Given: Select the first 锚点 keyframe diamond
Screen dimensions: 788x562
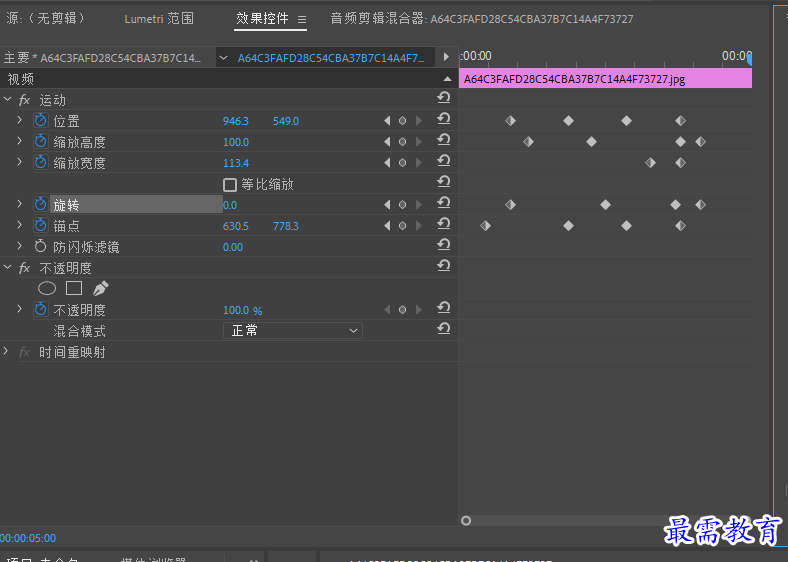Looking at the screenshot, I should pyautogui.click(x=485, y=226).
